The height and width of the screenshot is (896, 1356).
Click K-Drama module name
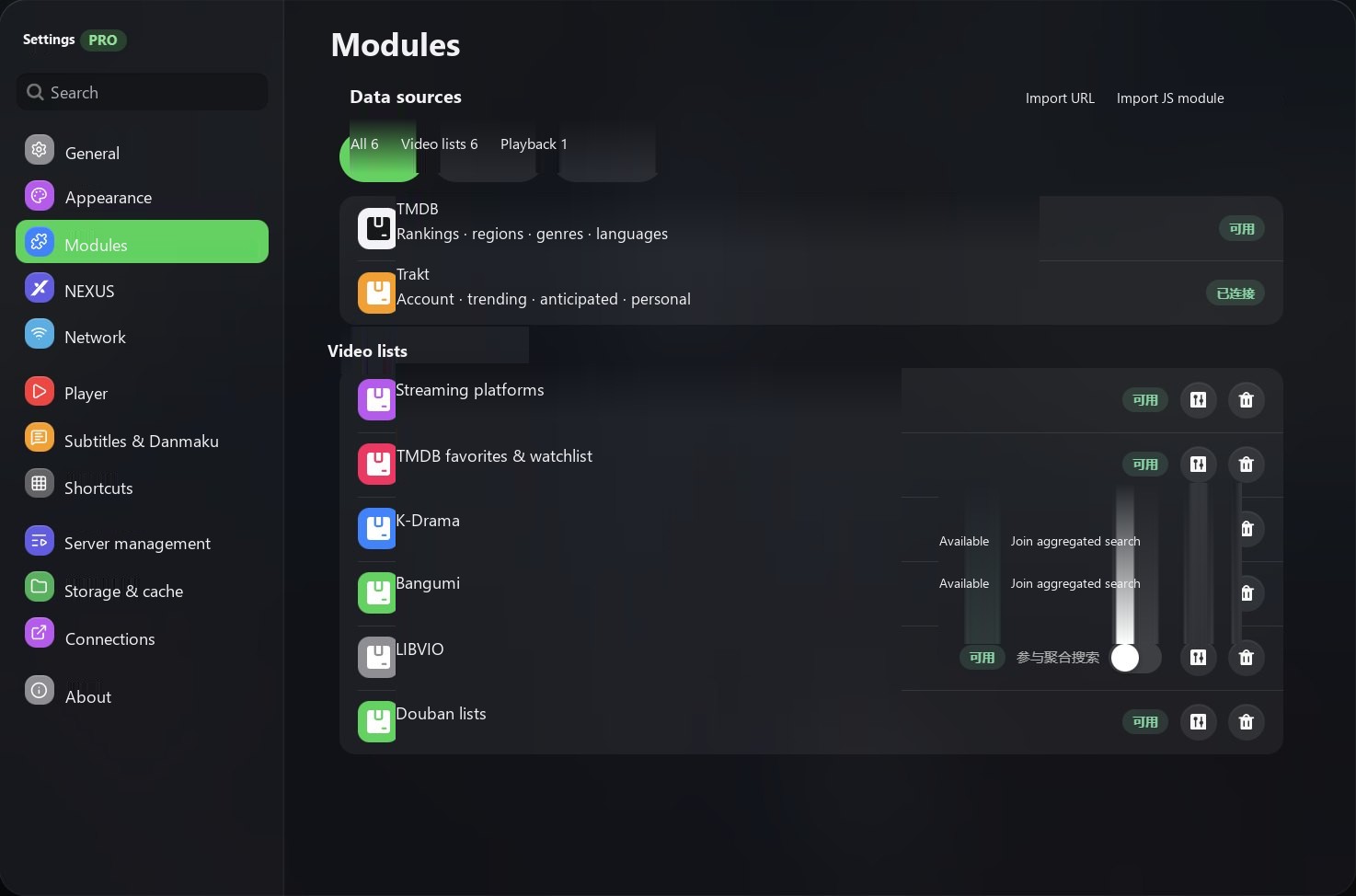(428, 521)
